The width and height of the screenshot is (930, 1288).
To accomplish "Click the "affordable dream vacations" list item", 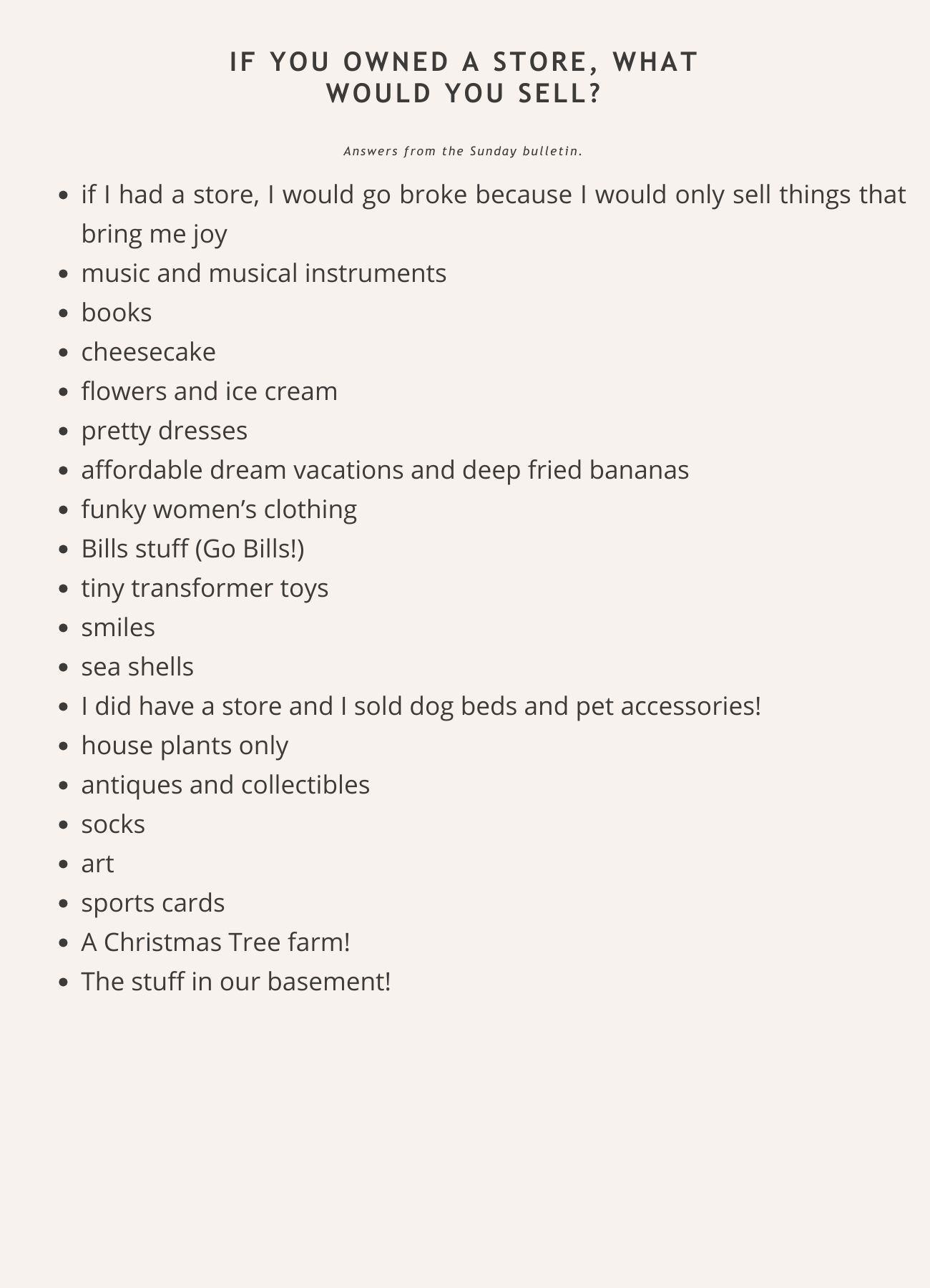I will click(385, 470).
